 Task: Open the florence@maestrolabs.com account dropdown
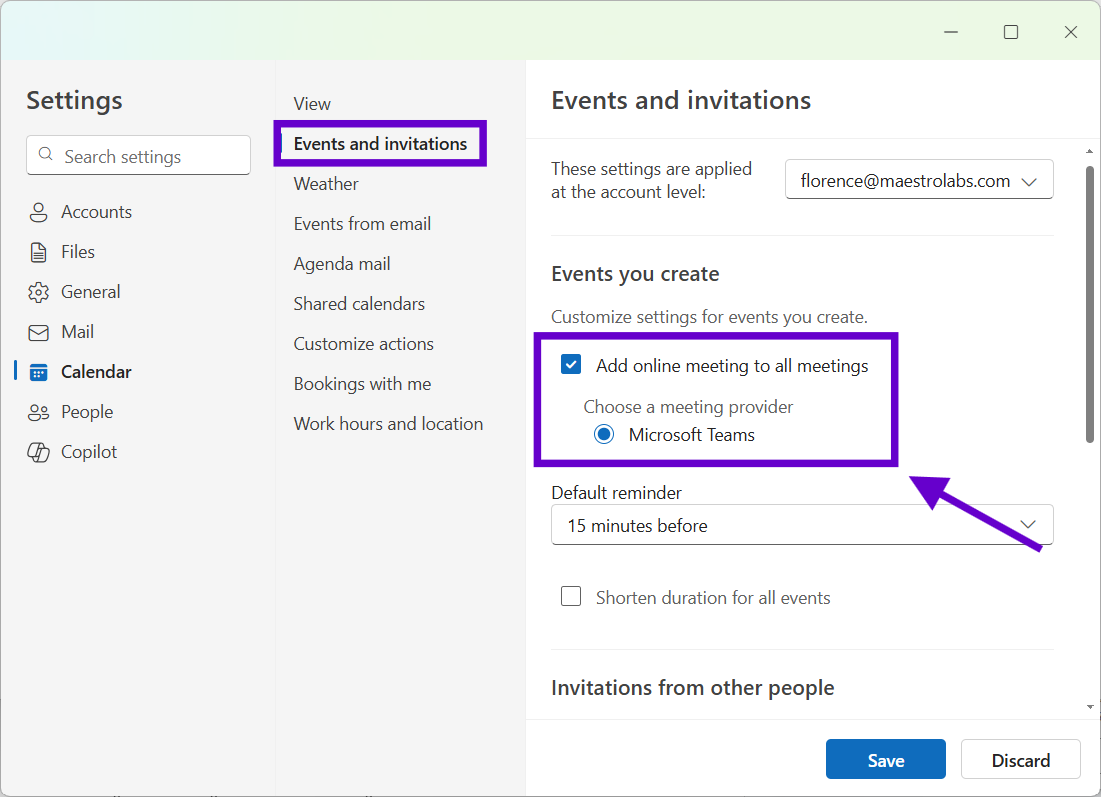point(918,180)
